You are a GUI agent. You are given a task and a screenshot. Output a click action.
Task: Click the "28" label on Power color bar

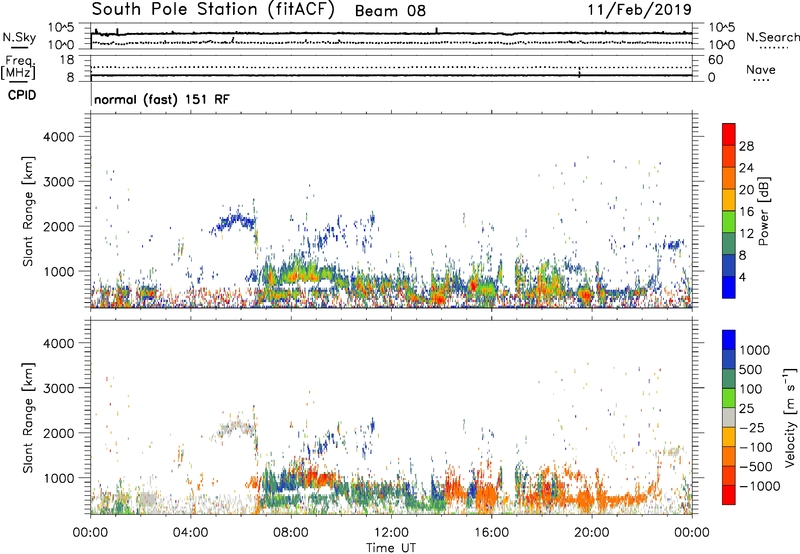pyautogui.click(x=746, y=146)
